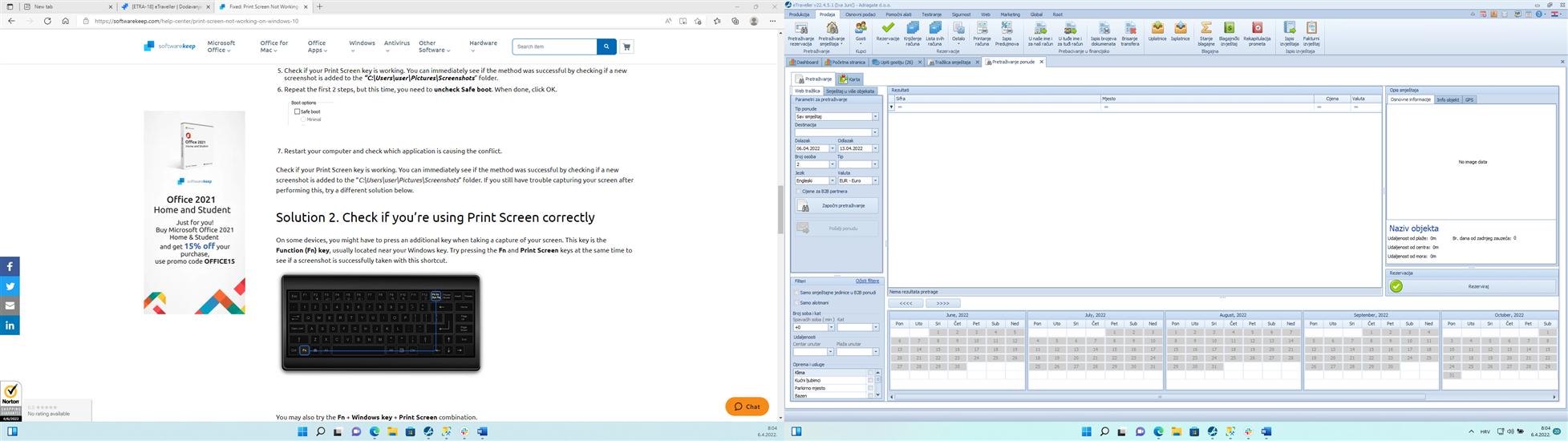Refresh the browser page
This screenshot has width=1568, height=441.
[x=47, y=21]
